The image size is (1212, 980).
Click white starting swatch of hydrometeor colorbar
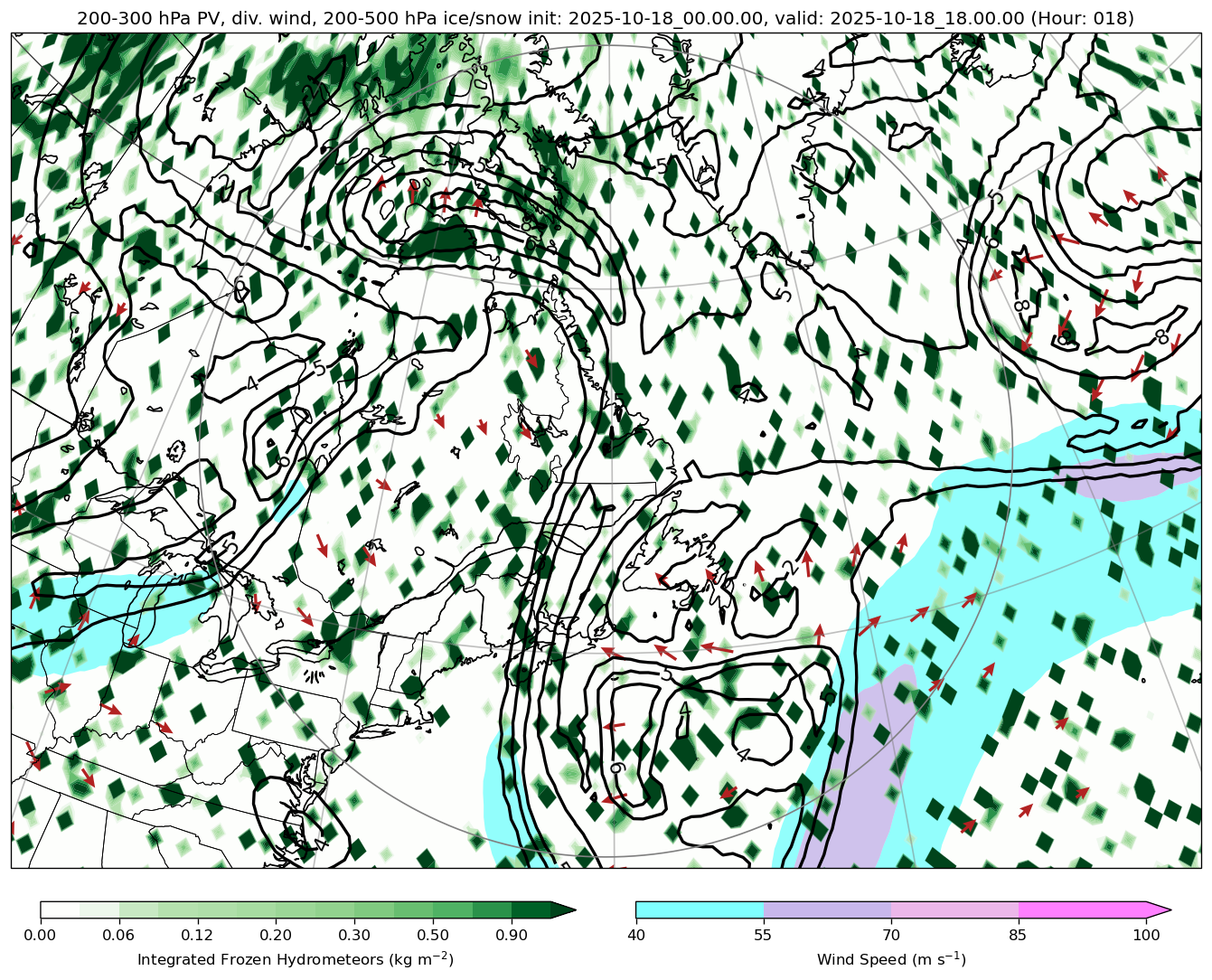pos(60,909)
